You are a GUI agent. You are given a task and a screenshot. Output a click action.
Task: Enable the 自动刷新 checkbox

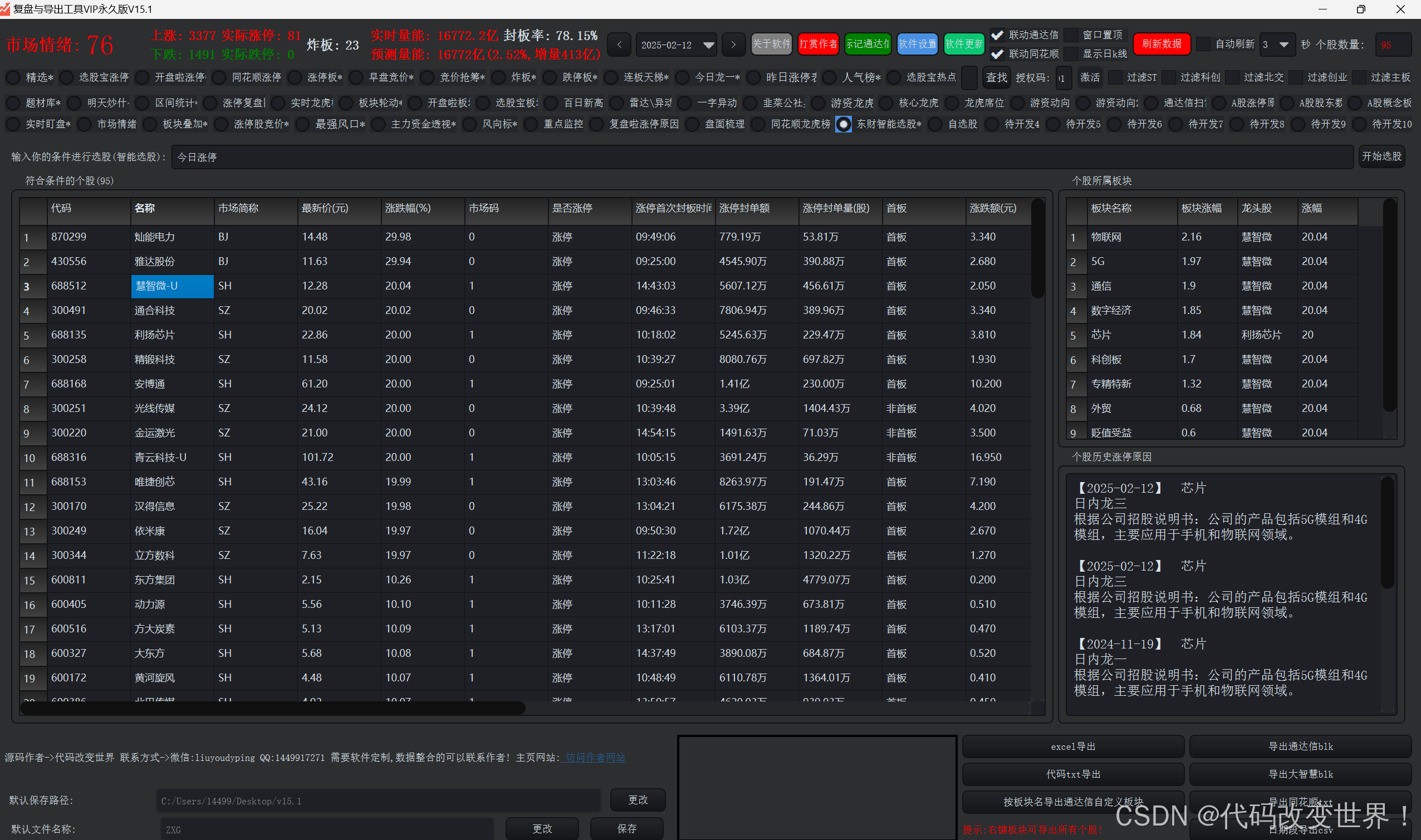pyautogui.click(x=1204, y=44)
